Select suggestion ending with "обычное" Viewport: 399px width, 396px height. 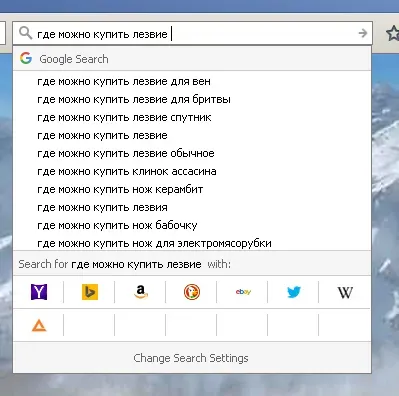point(192,153)
